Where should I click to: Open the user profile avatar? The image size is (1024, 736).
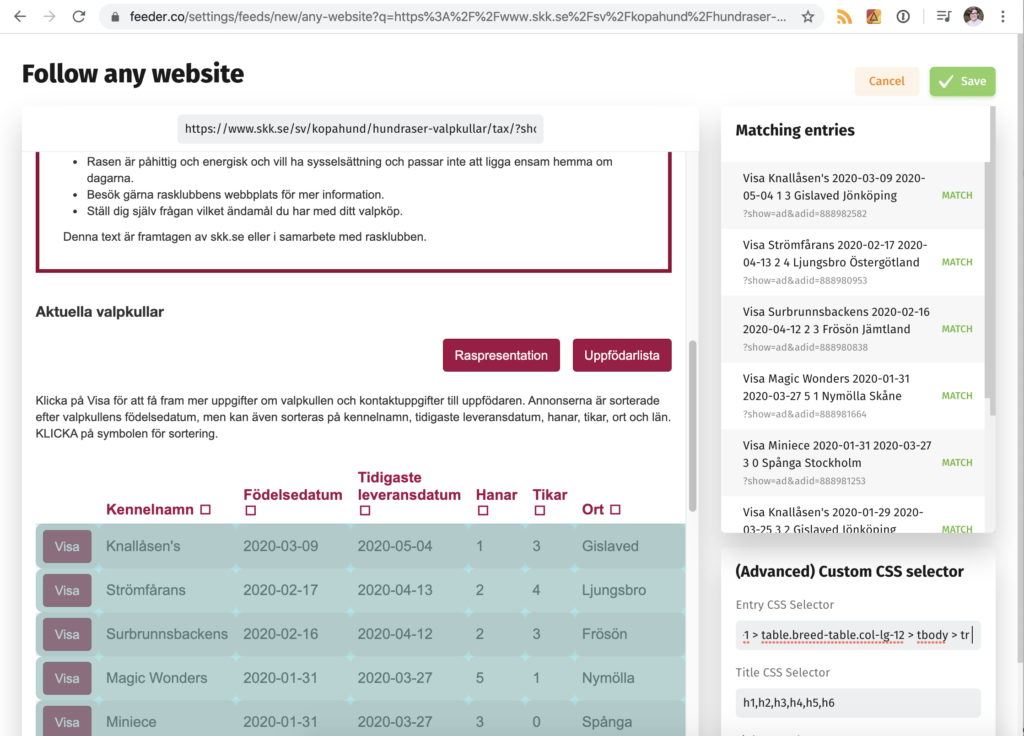point(973,17)
